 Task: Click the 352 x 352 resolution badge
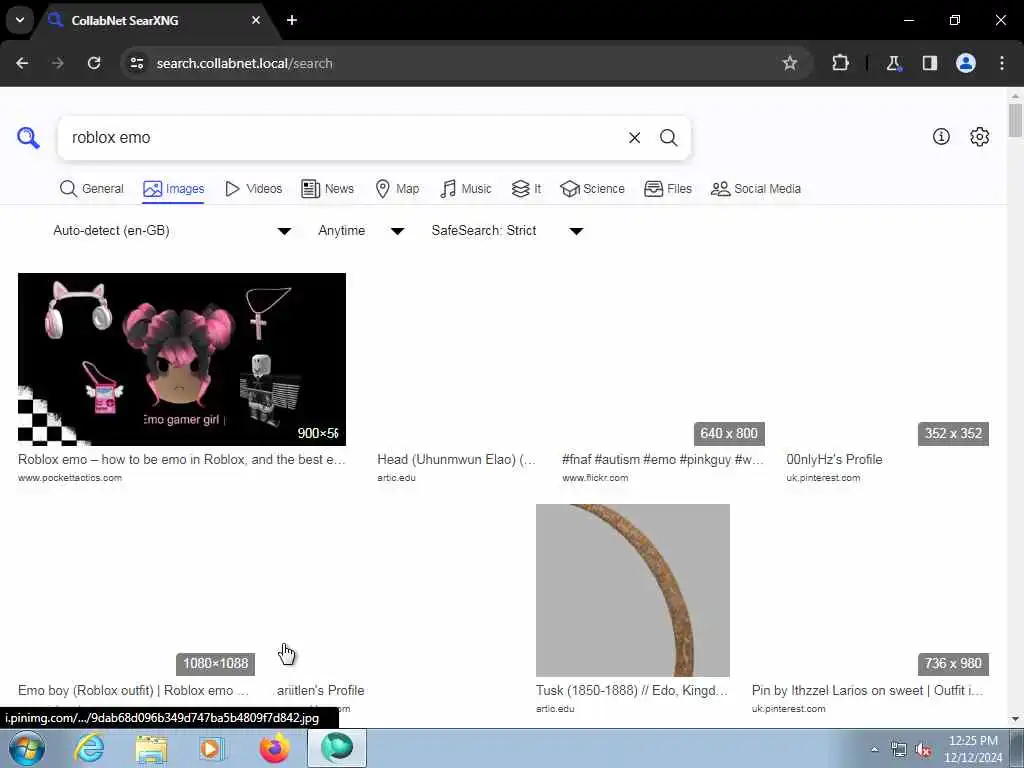pos(953,434)
